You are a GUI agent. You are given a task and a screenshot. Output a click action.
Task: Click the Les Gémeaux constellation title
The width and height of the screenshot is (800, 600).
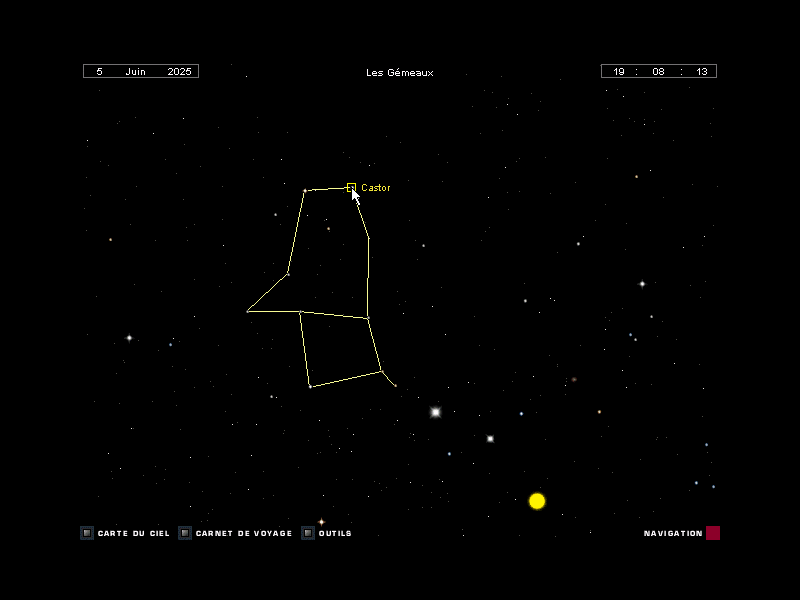pyautogui.click(x=399, y=72)
